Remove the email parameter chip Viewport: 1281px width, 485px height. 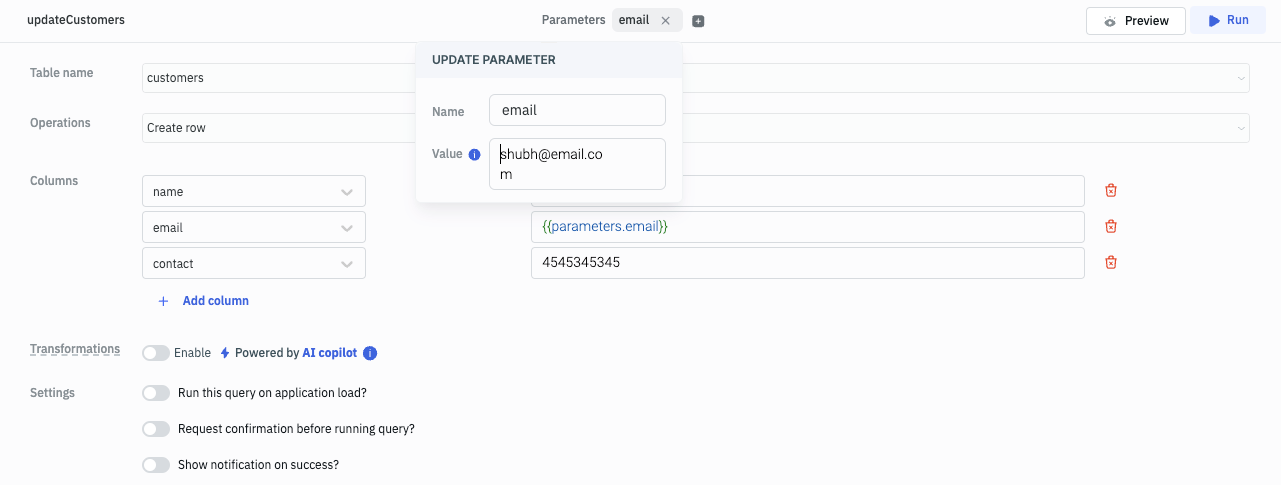[665, 21]
